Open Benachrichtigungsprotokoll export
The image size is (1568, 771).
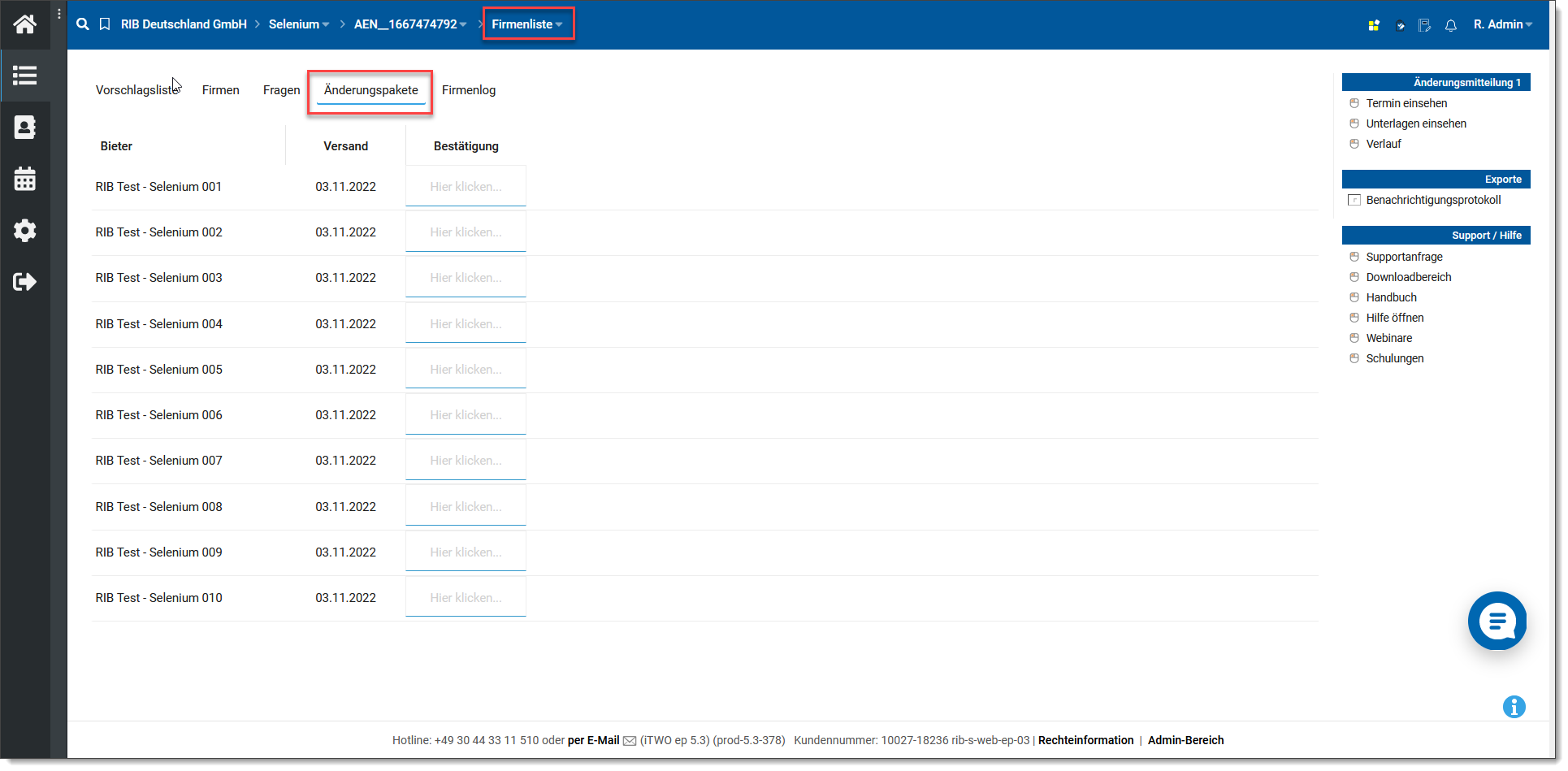tap(1432, 200)
